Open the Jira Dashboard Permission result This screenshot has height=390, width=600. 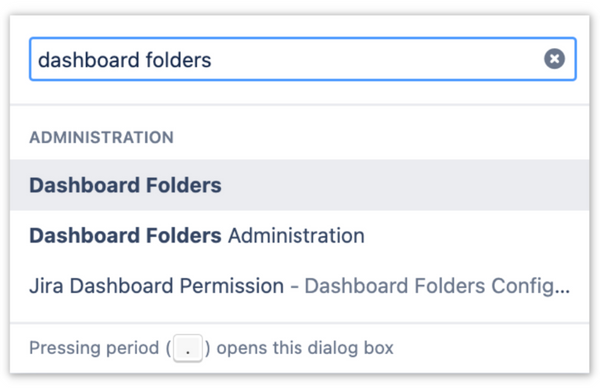pos(300,286)
